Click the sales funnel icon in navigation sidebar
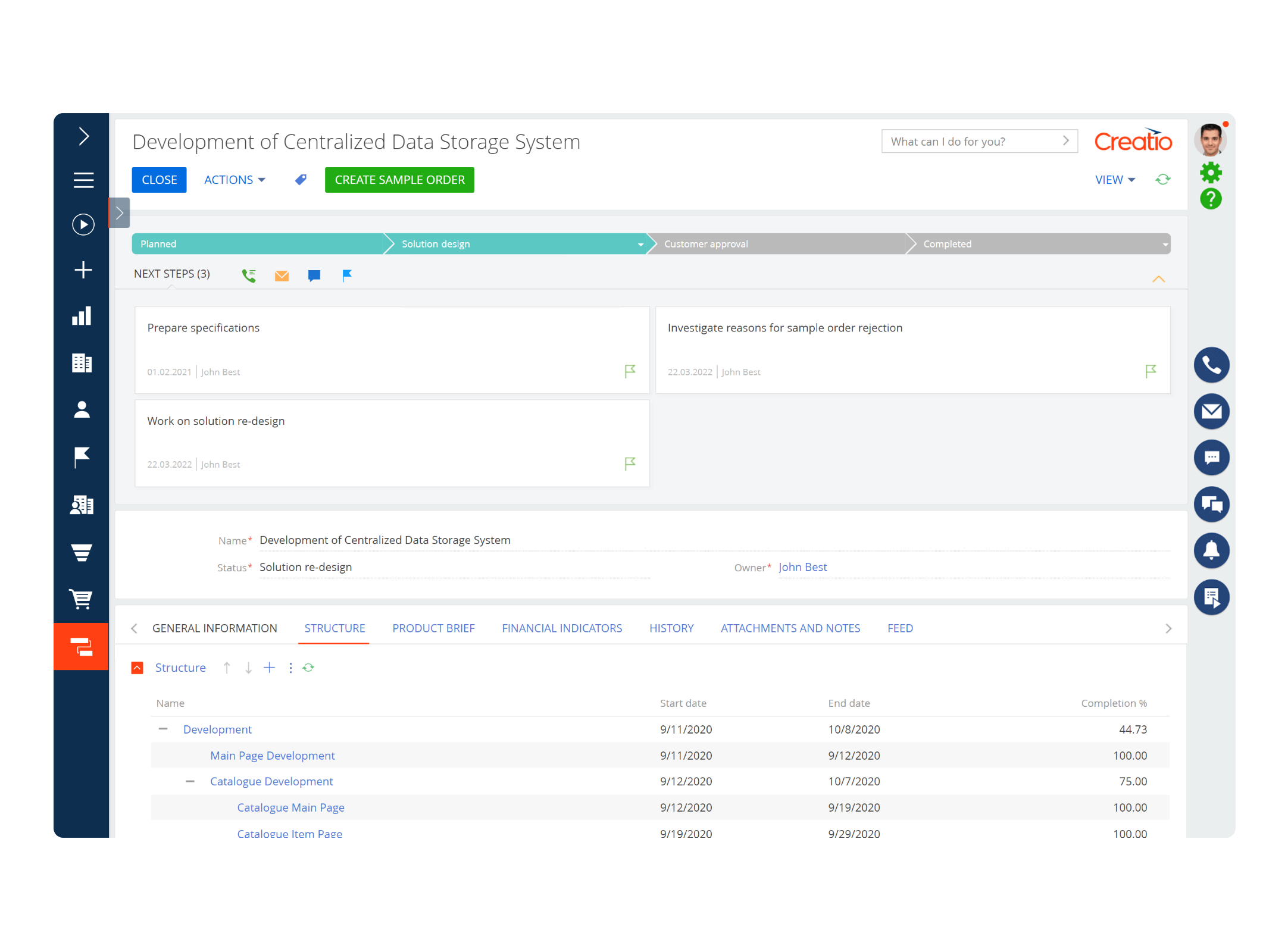The width and height of the screenshot is (1288, 952). [82, 552]
